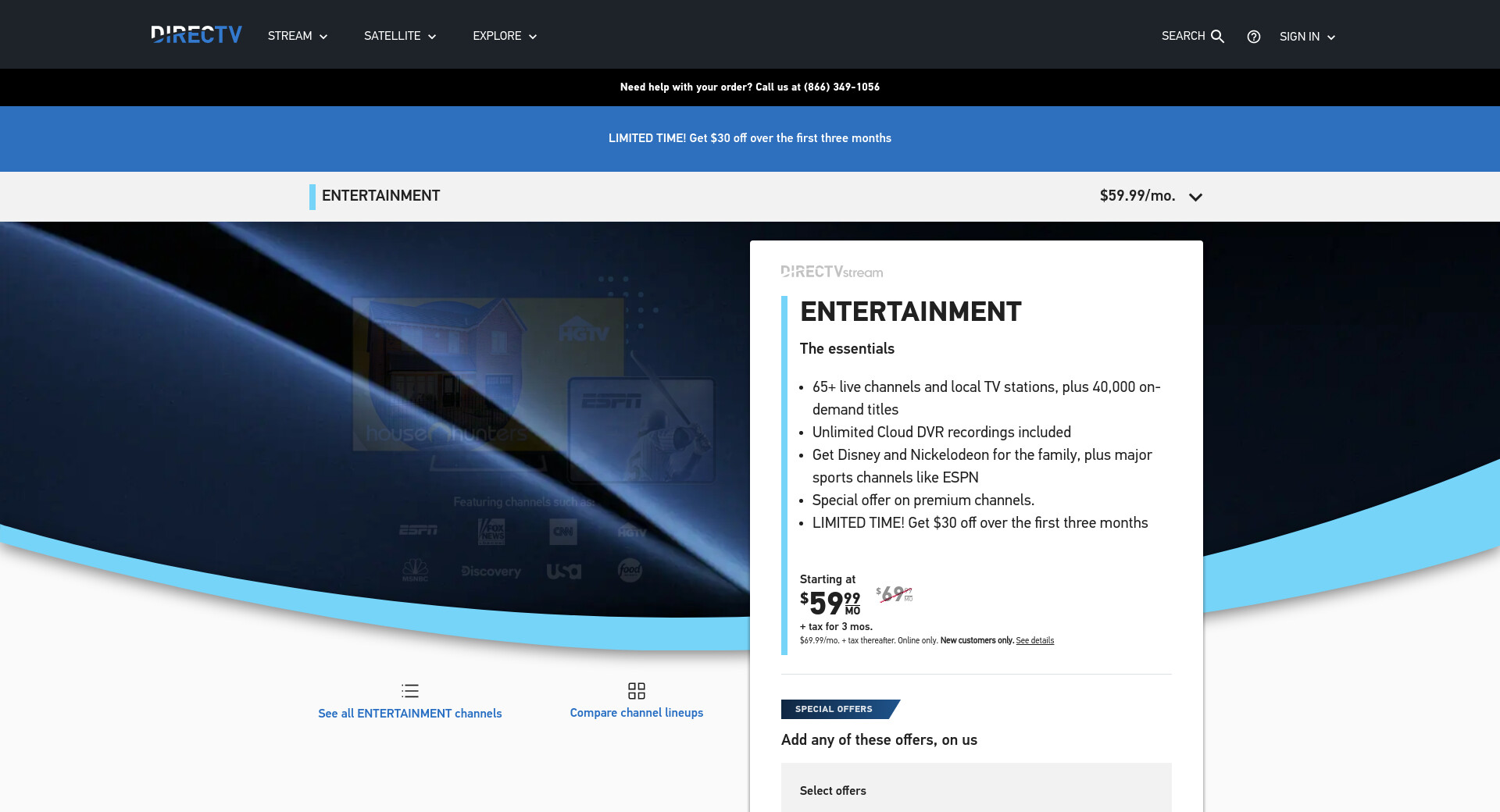Open the EXPLORE dropdown menu
This screenshot has height=812, width=1500.
(x=505, y=36)
